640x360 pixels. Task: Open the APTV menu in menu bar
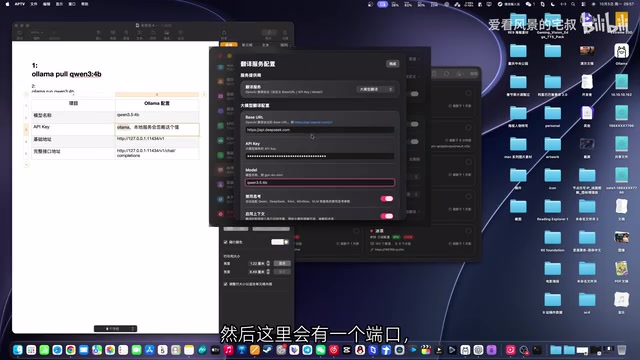click(x=20, y=4)
